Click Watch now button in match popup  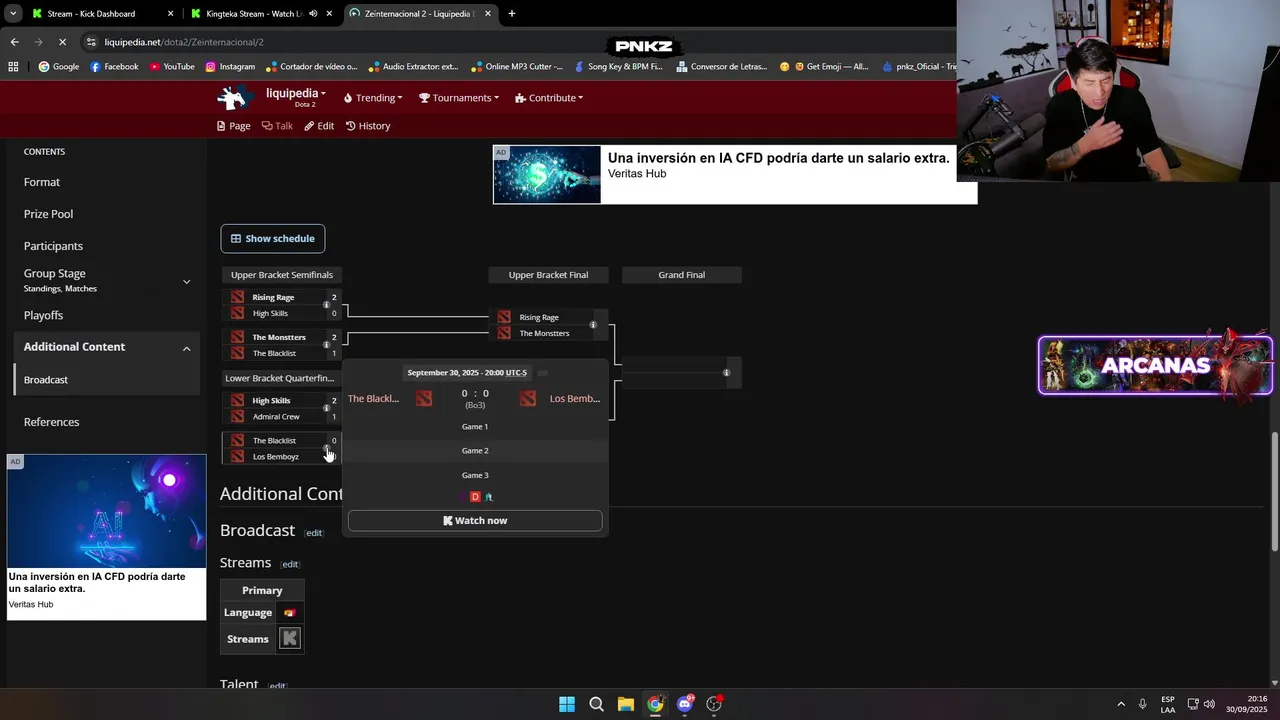475,520
